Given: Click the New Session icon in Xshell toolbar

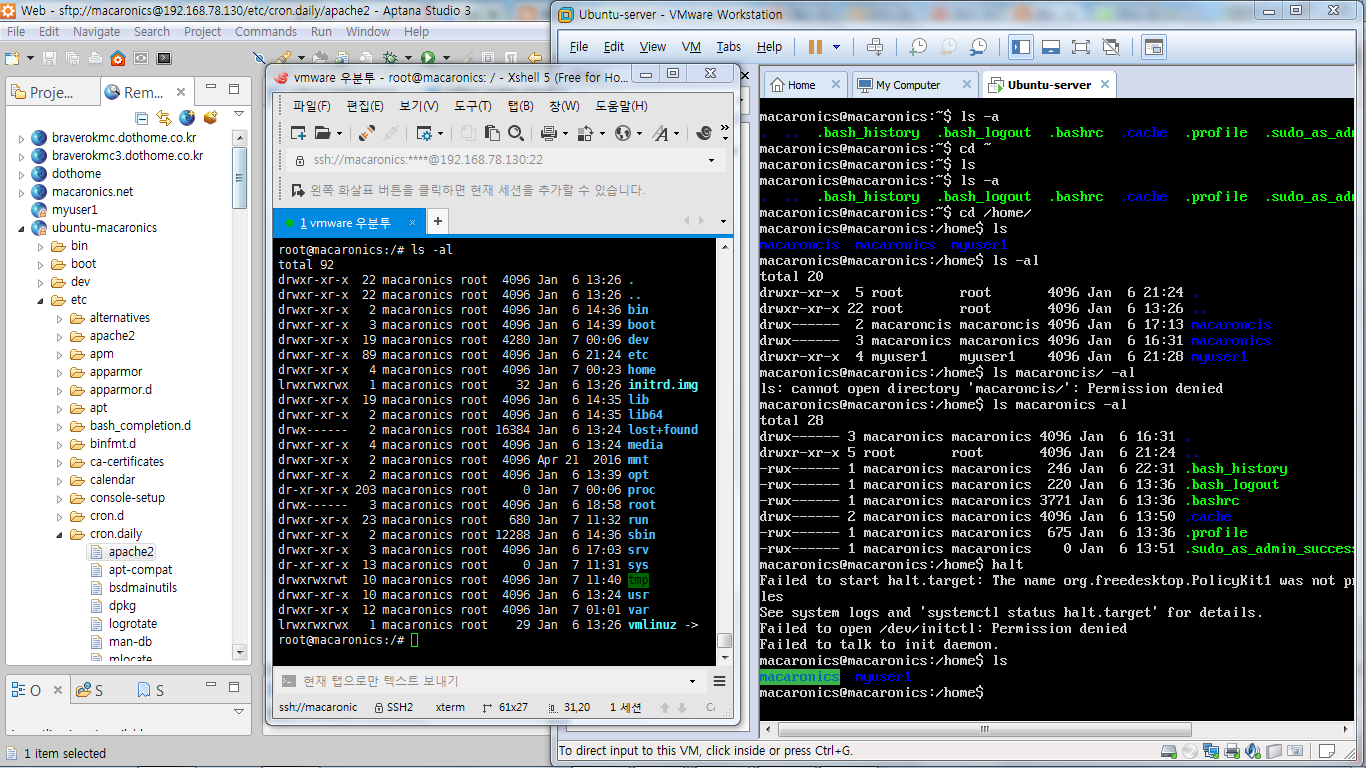Looking at the screenshot, I should coord(298,133).
